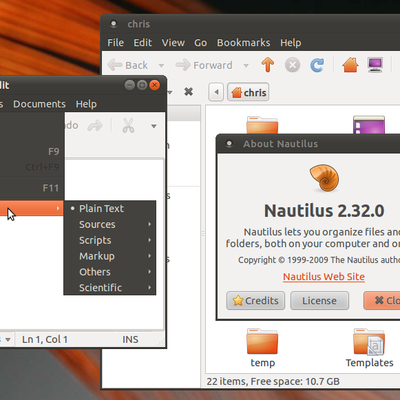Screen dimensions: 400x400
Task: Maximize the gedit window
Action: point(142,85)
